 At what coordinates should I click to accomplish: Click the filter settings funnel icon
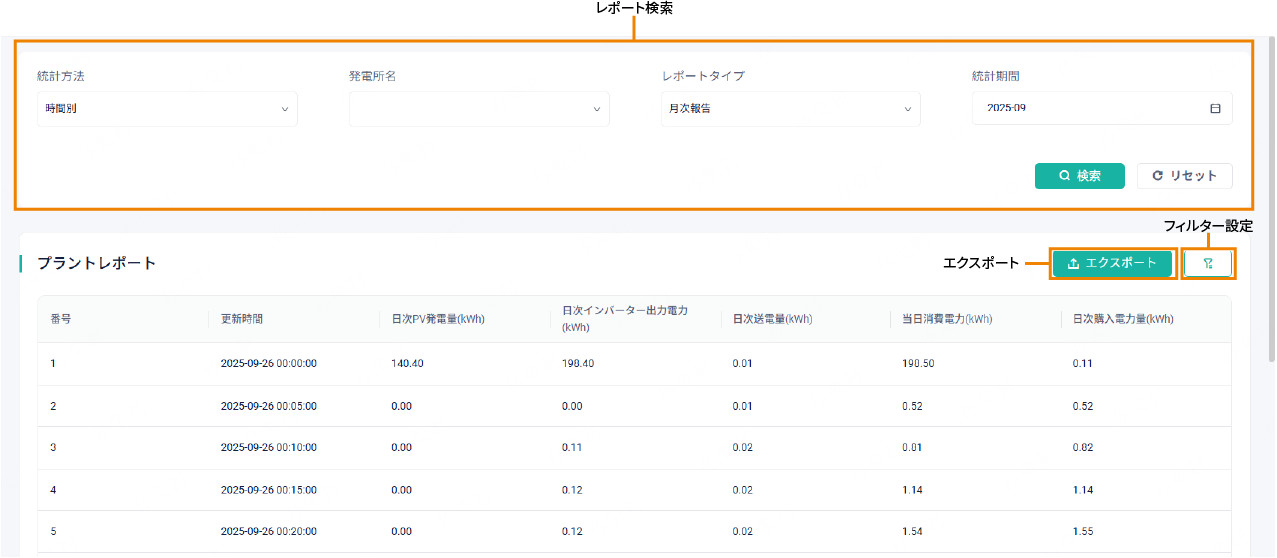point(1208,263)
